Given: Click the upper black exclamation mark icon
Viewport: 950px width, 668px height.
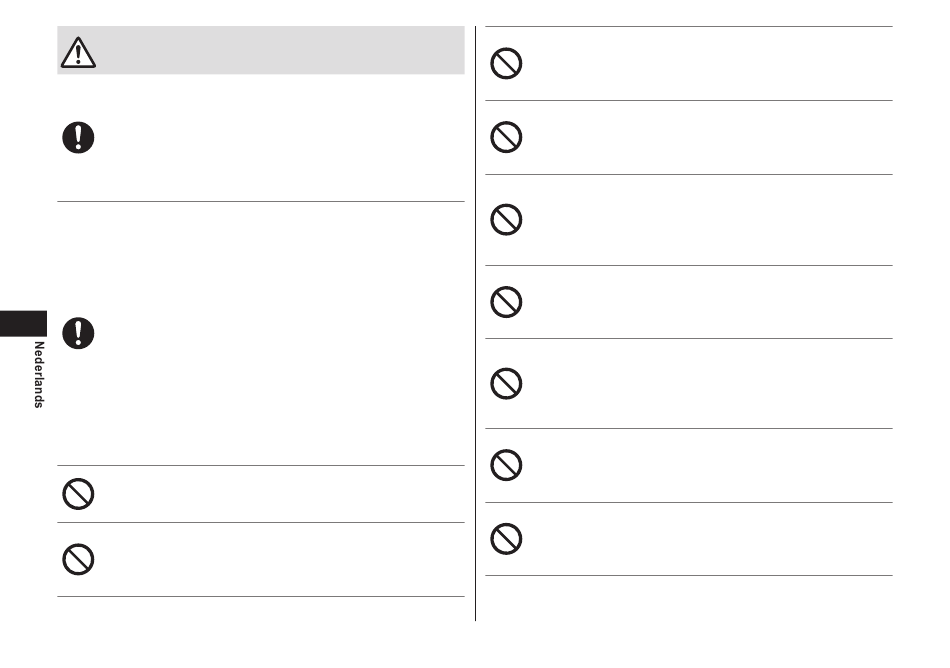Looking at the screenshot, I should pos(78,136).
